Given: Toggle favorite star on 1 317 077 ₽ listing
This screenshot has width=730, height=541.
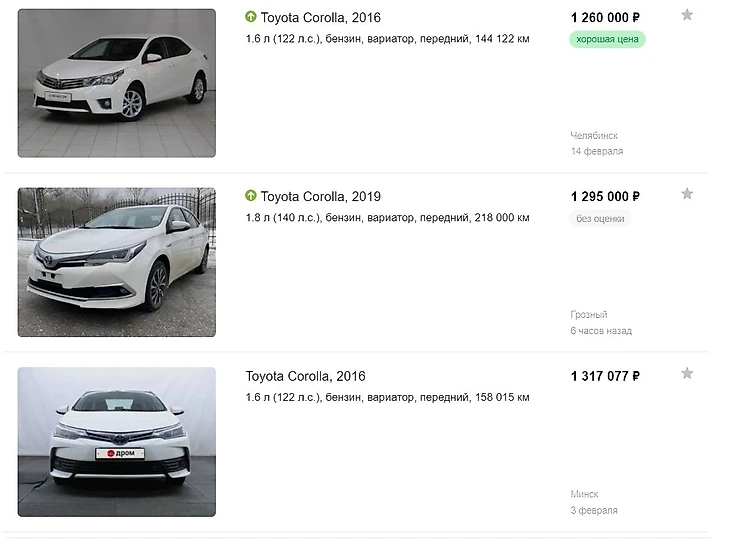Looking at the screenshot, I should [687, 374].
